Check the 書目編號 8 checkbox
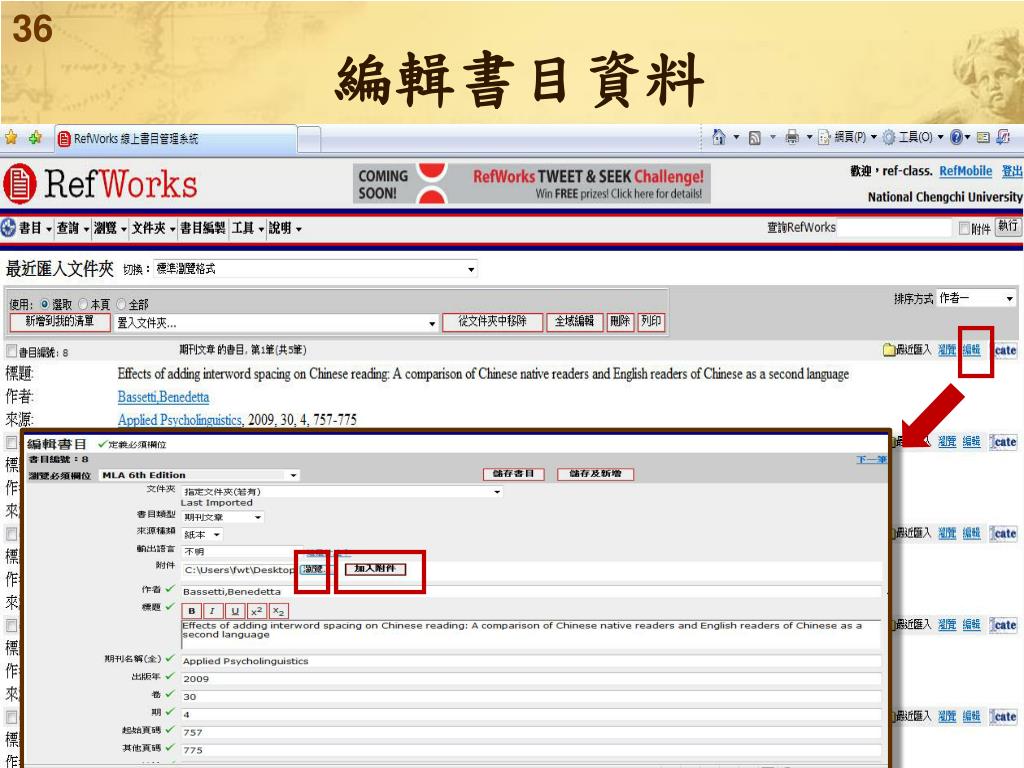Image resolution: width=1024 pixels, height=768 pixels. pyautogui.click(x=11, y=351)
